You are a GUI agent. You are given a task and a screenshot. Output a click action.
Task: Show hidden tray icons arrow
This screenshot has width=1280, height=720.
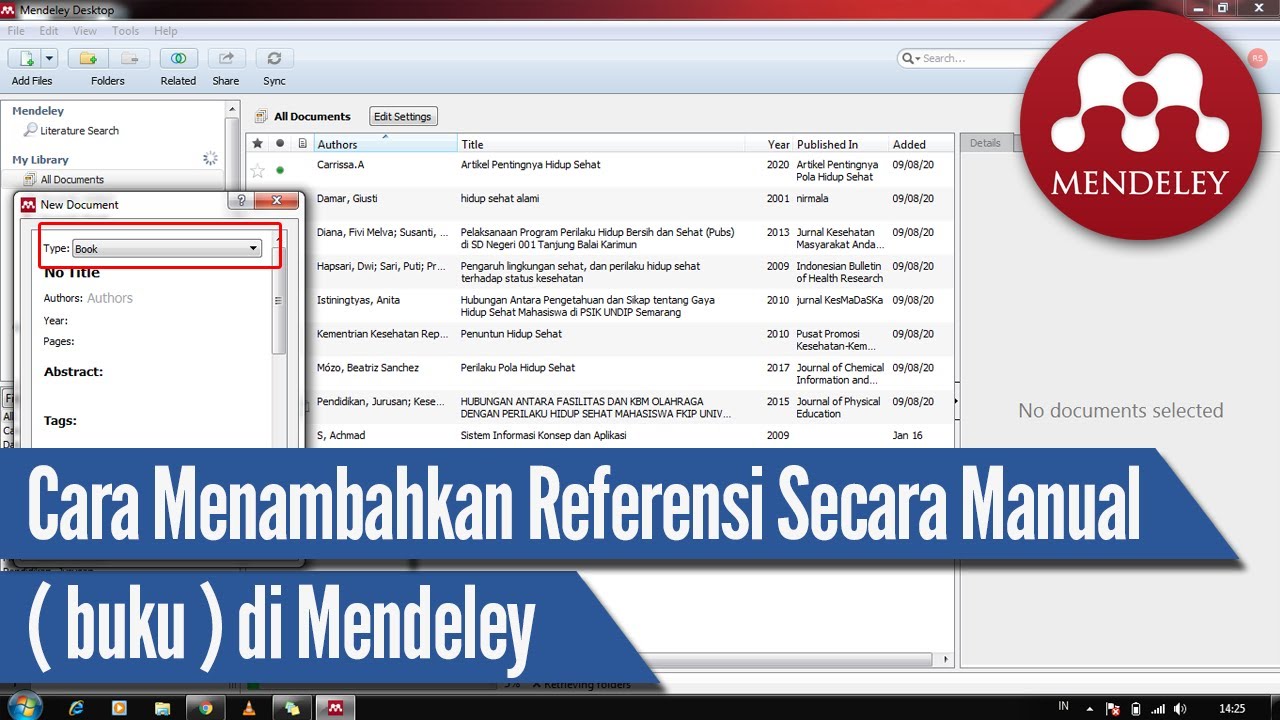click(x=1091, y=708)
